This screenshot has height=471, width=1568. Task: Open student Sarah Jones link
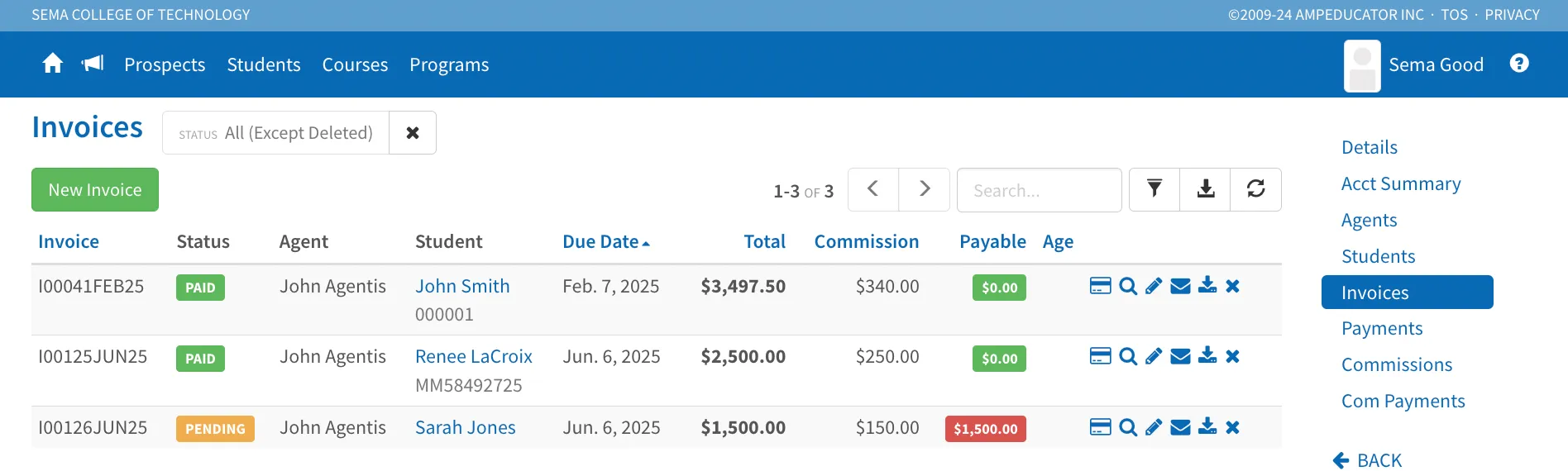(466, 427)
